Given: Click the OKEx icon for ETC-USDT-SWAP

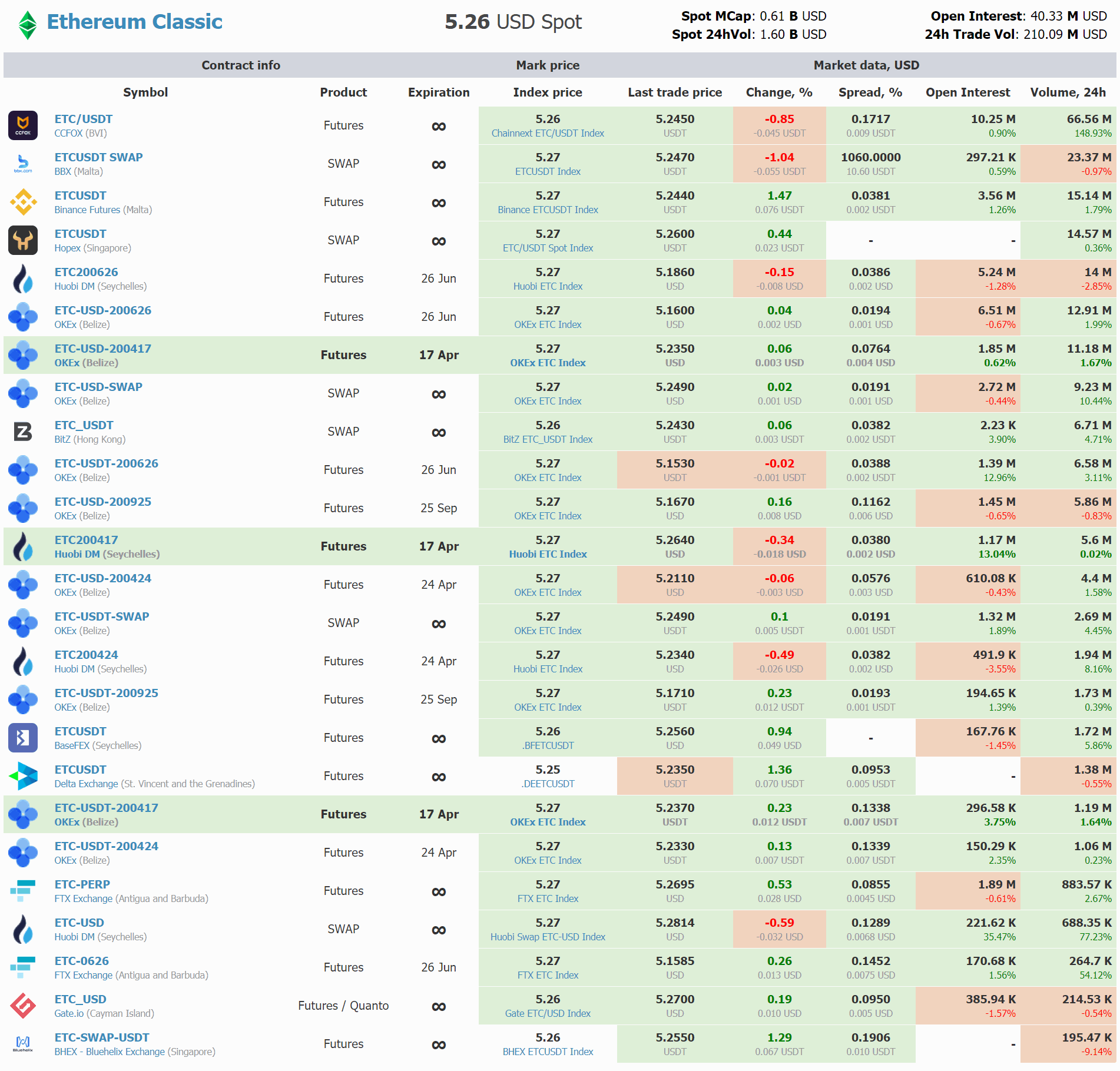Looking at the screenshot, I should click(23, 623).
